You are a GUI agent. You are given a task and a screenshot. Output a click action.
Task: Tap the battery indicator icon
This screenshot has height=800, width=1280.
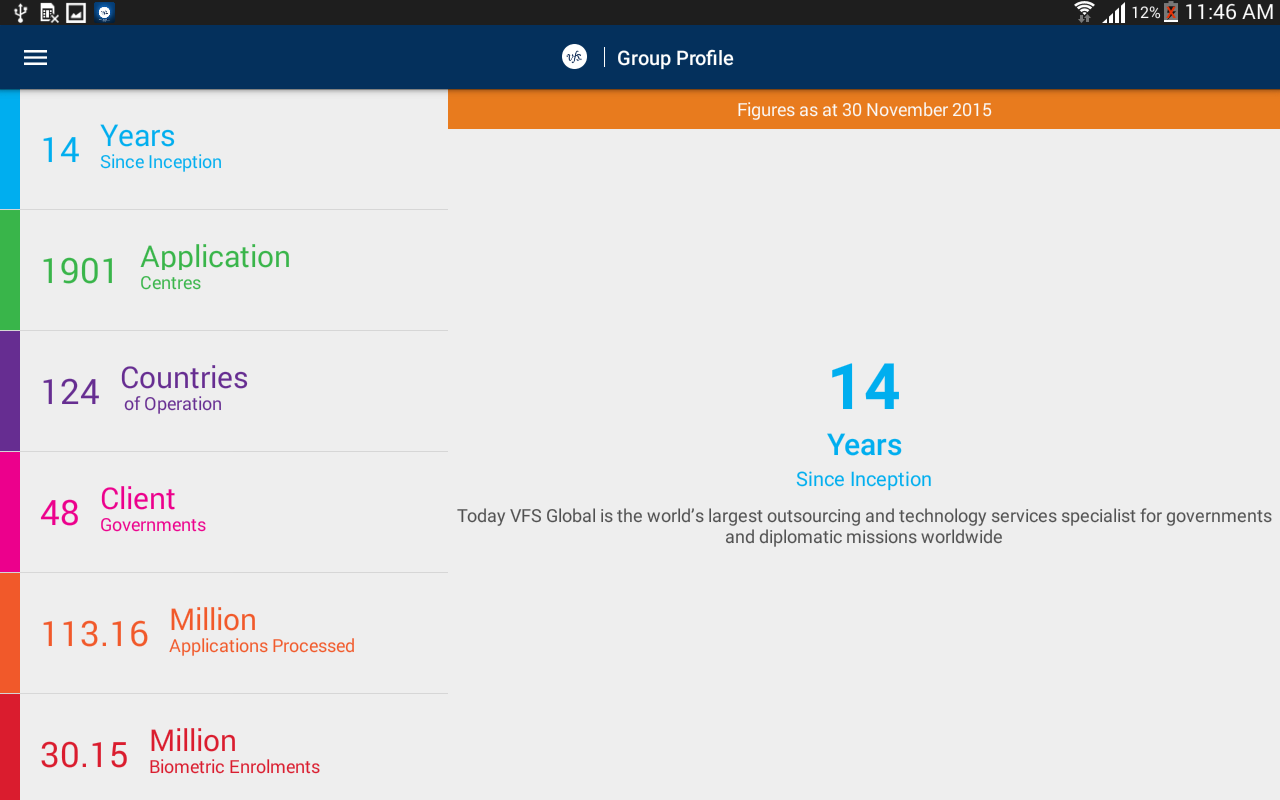[1171, 13]
